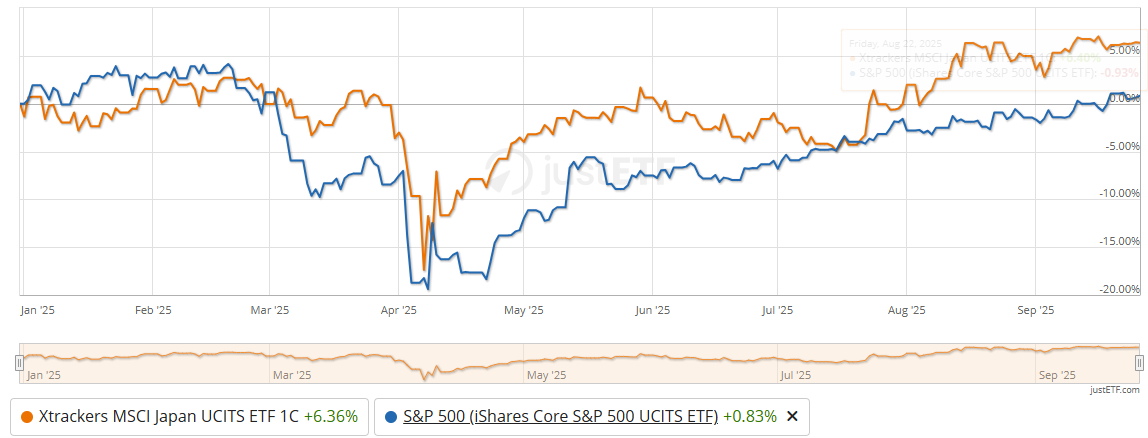1148x438 pixels.
Task: Click the +6.36% Xtrackers performance value
Action: pos(330,417)
